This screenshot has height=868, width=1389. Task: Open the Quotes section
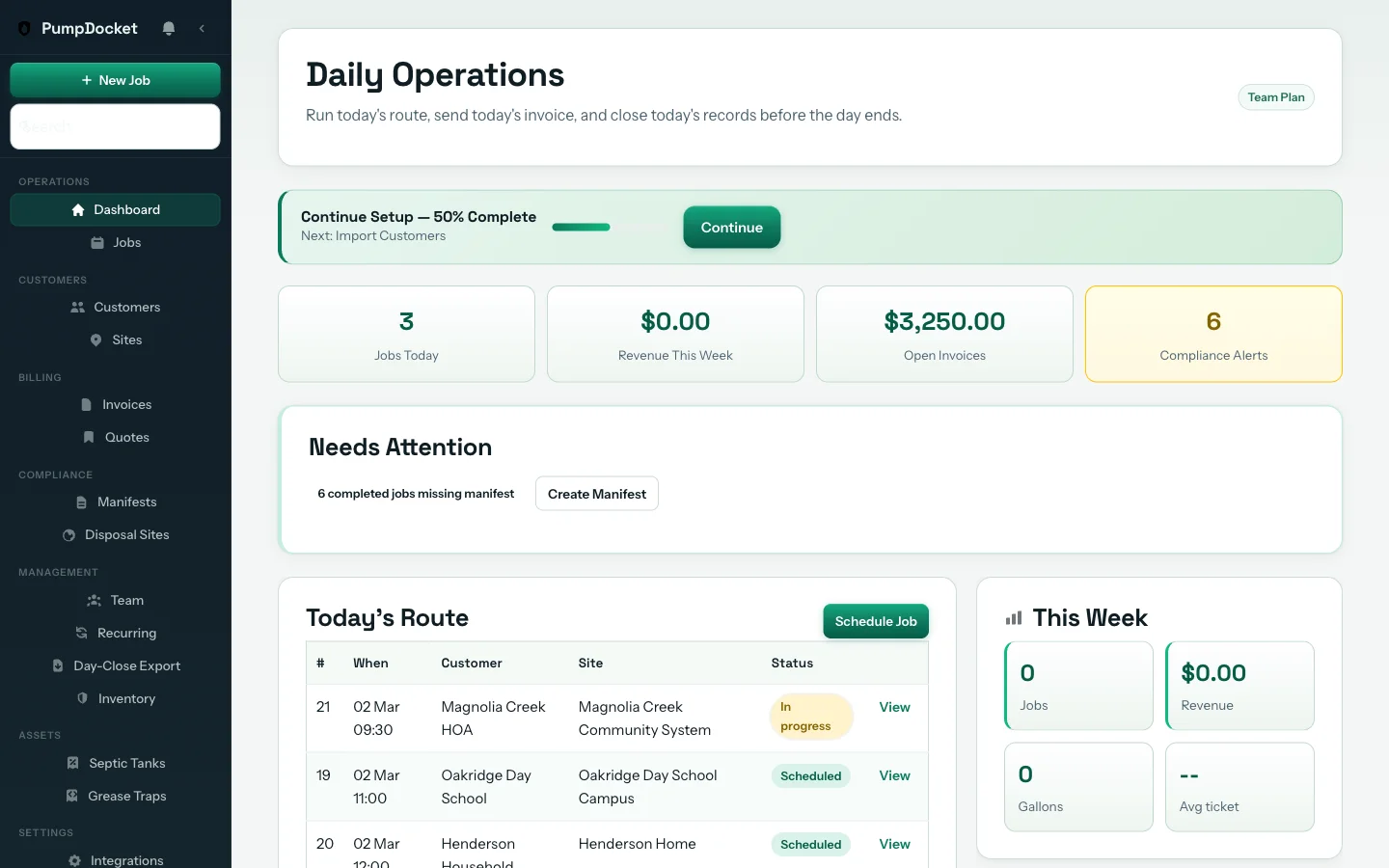click(125, 437)
